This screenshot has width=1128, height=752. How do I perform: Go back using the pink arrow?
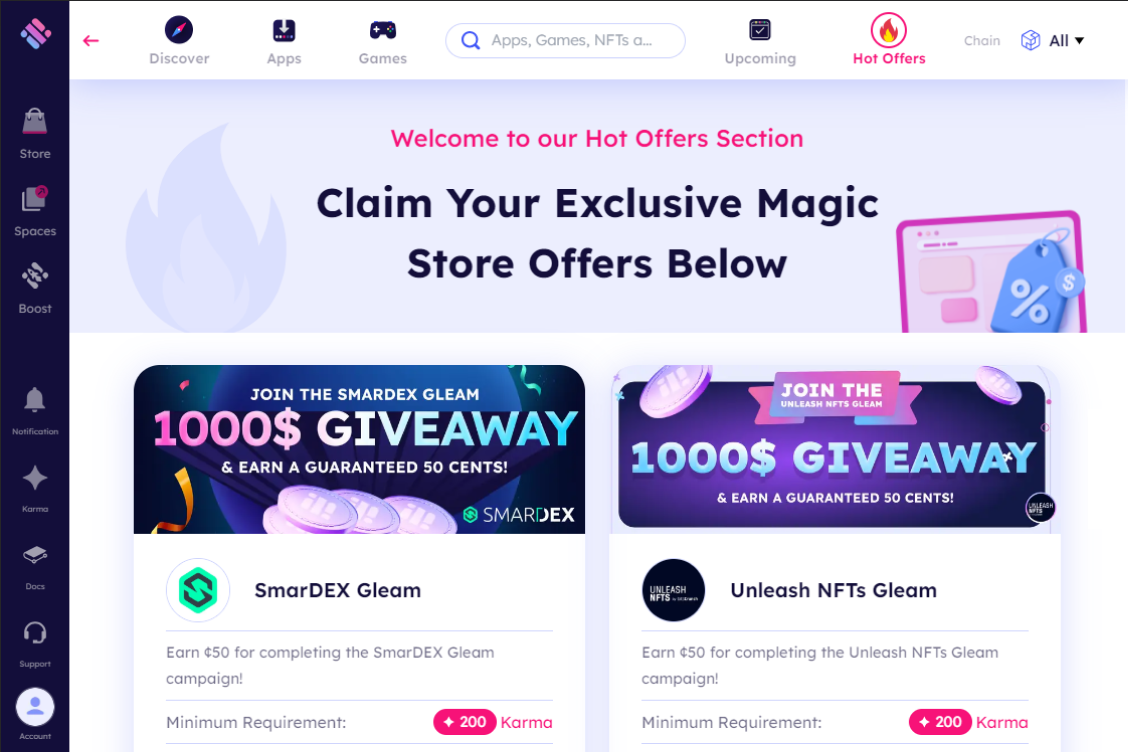pyautogui.click(x=91, y=41)
